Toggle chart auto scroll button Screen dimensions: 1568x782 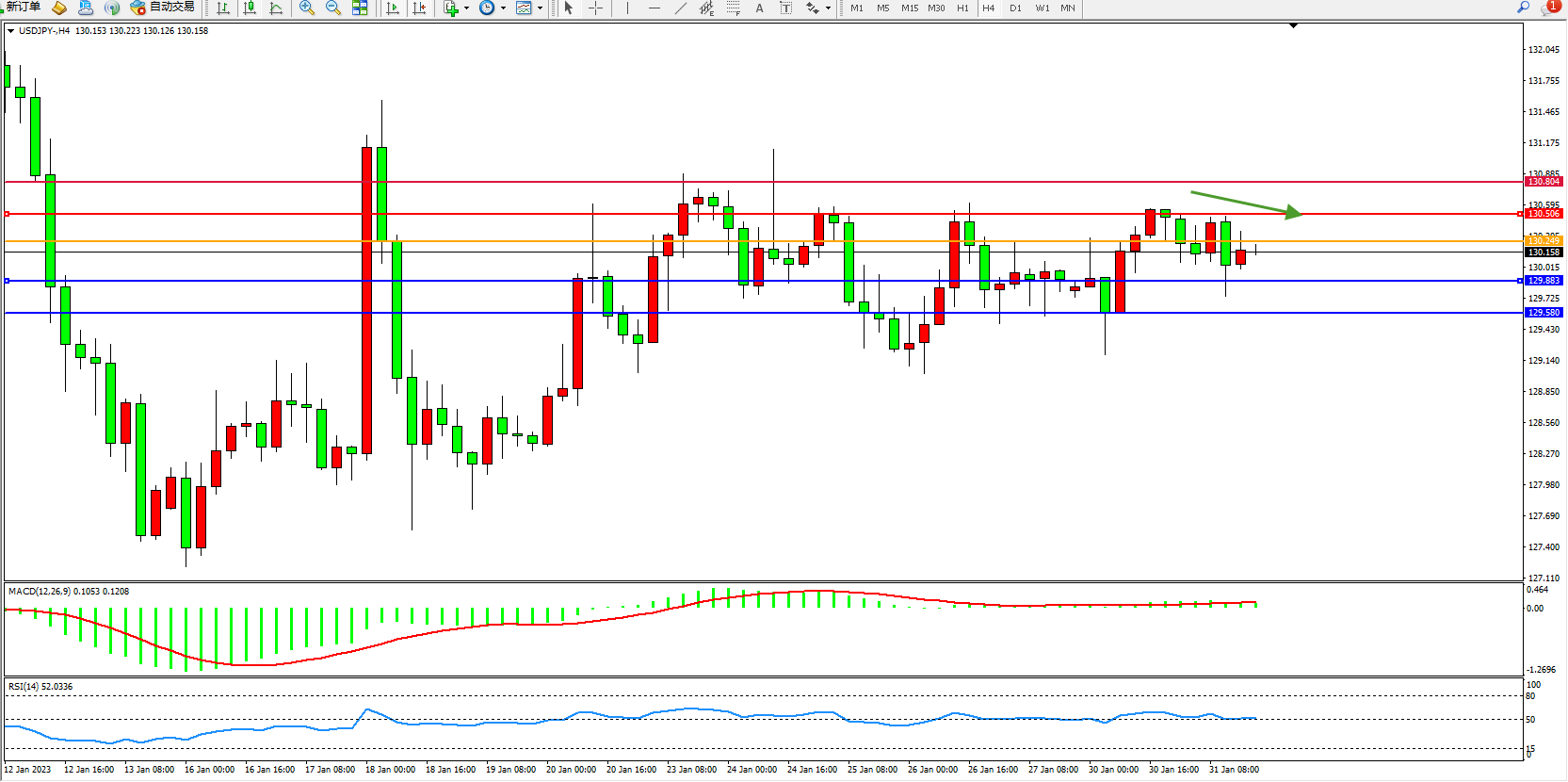click(393, 8)
